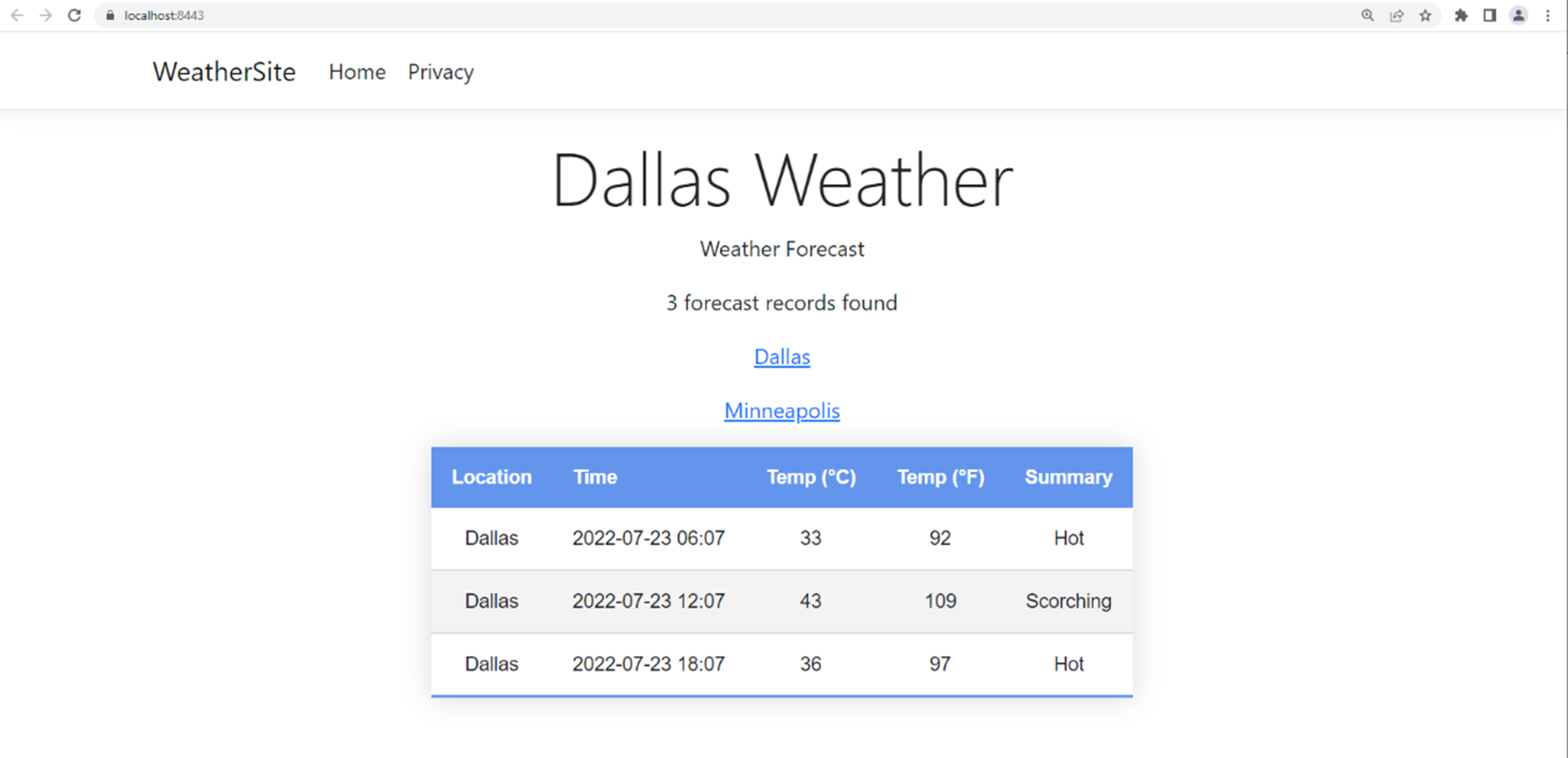Click the padlock site info icon
1568x758 pixels.
pyautogui.click(x=110, y=15)
